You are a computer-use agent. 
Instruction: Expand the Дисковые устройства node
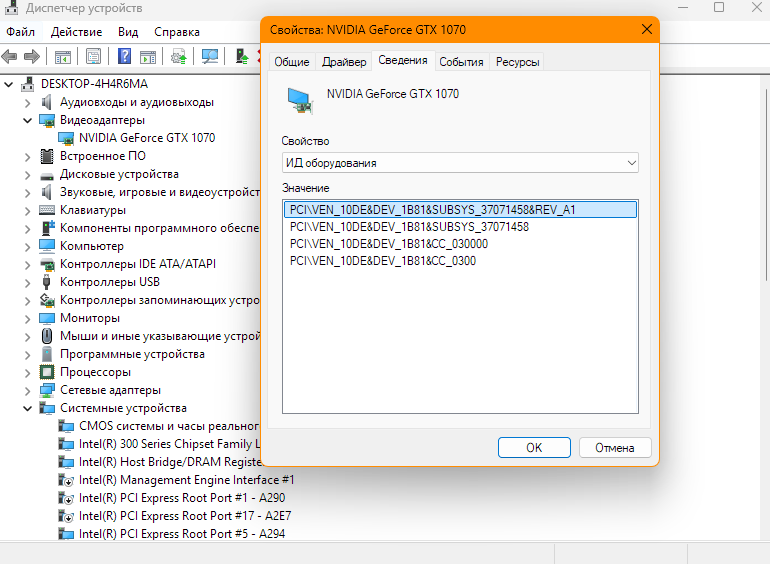28,175
